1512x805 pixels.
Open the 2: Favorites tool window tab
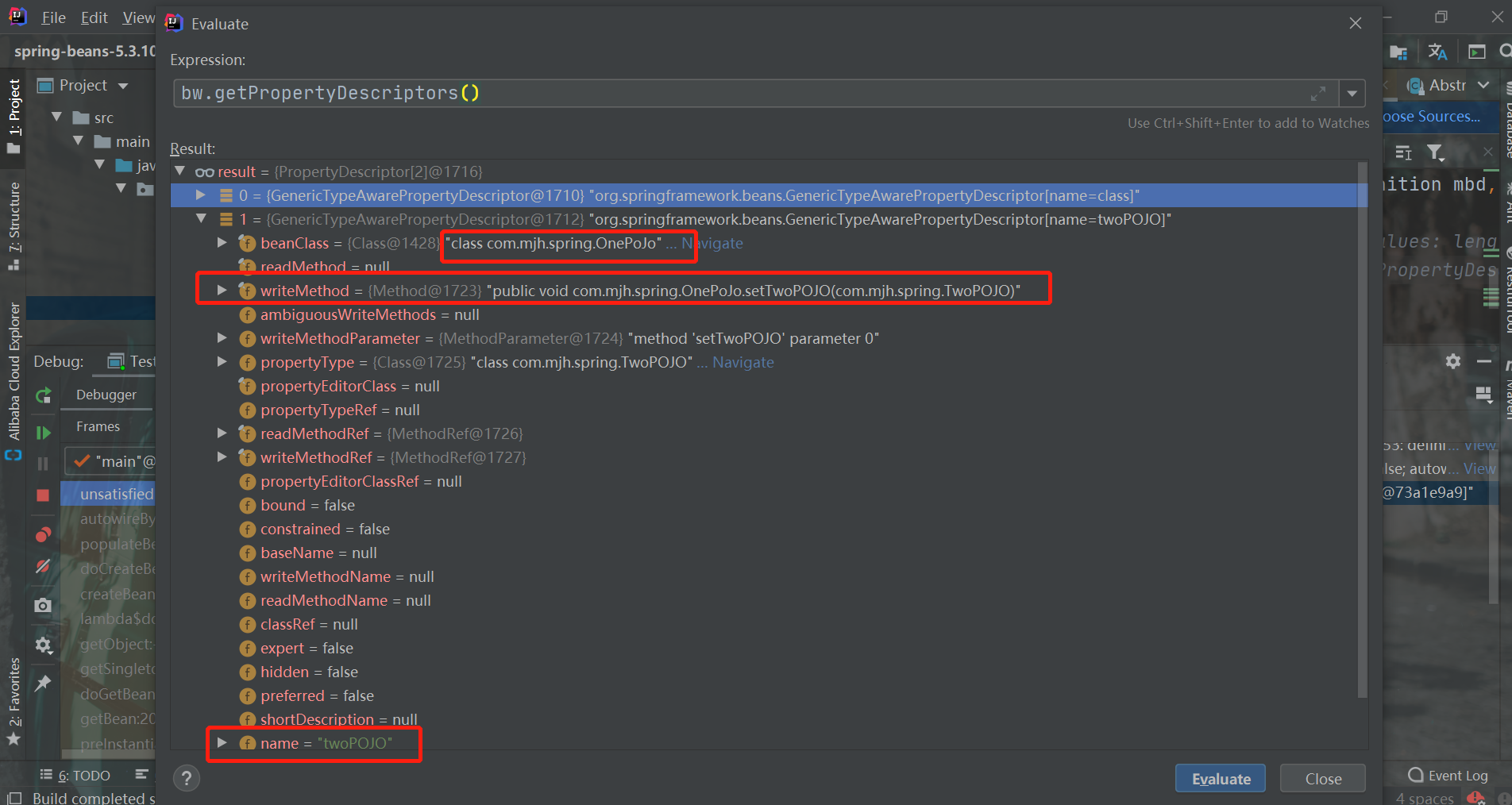13,702
